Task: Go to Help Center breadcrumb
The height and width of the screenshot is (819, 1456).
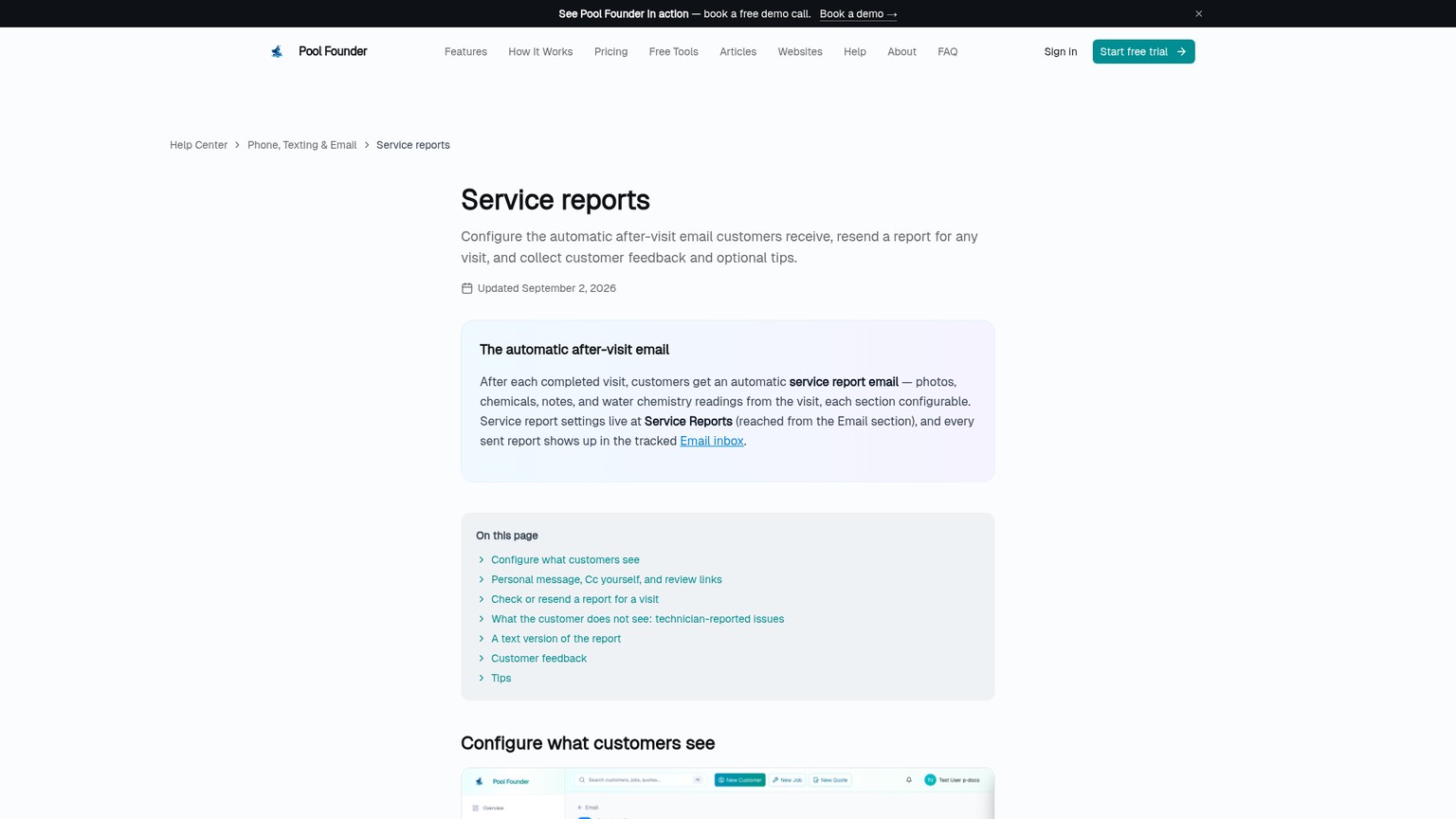Action: (198, 145)
